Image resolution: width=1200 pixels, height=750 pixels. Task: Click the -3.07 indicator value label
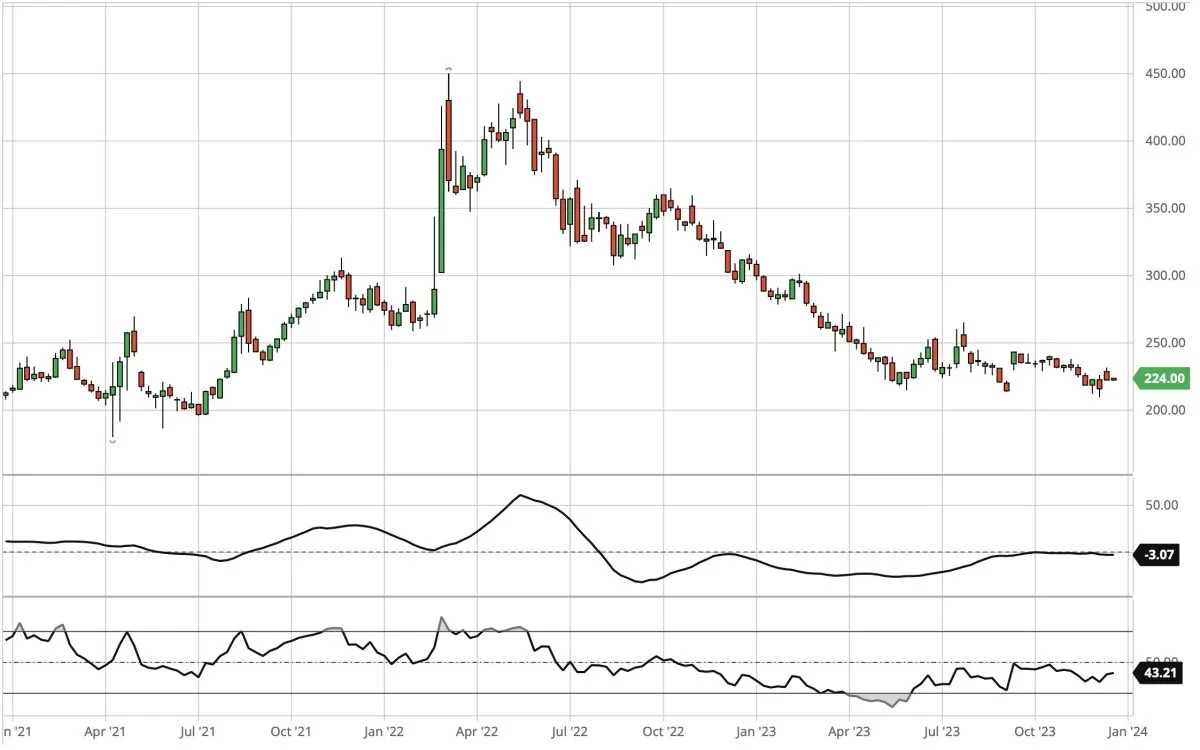[x=1159, y=554]
